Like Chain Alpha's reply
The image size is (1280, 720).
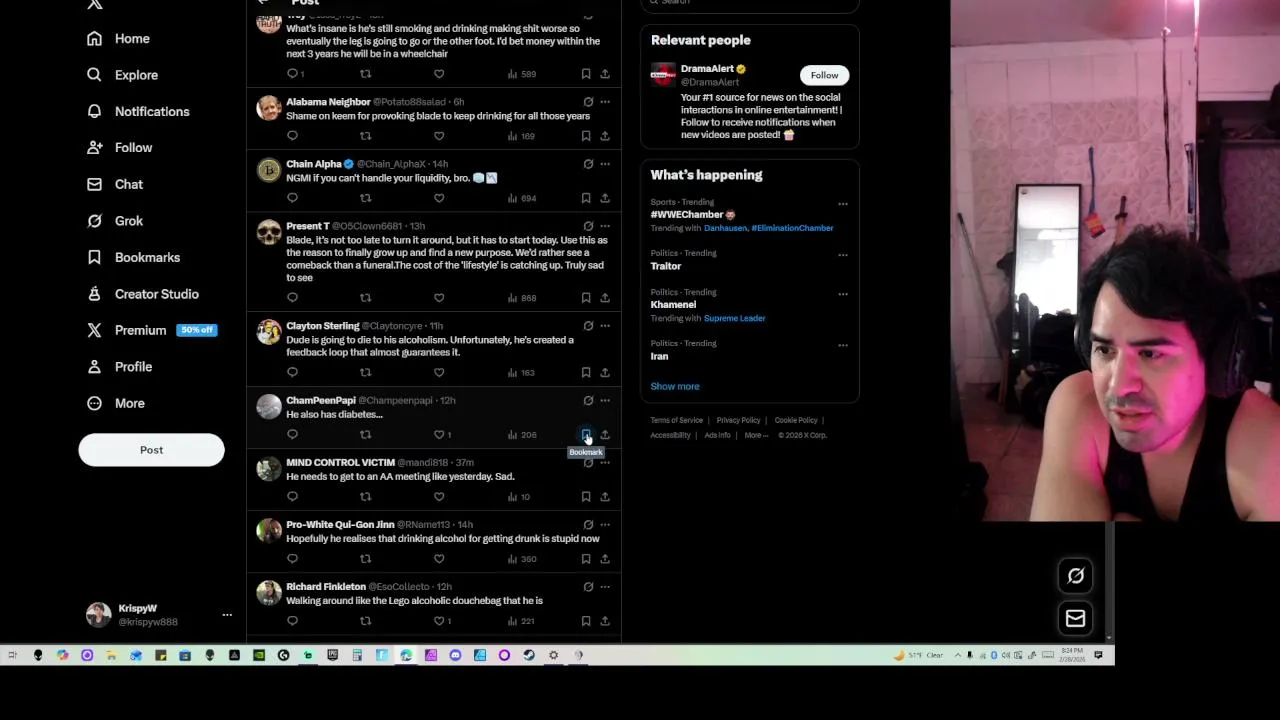coord(439,198)
